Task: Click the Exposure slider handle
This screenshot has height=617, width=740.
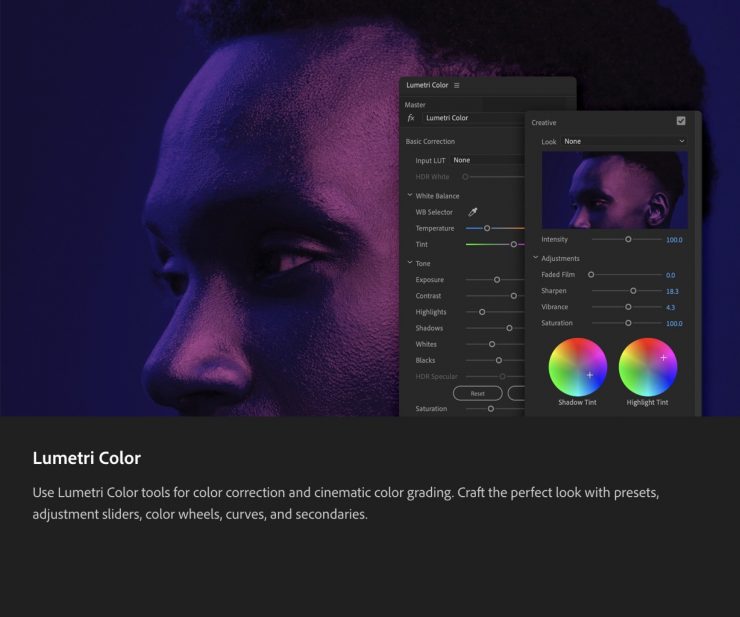Action: [497, 280]
